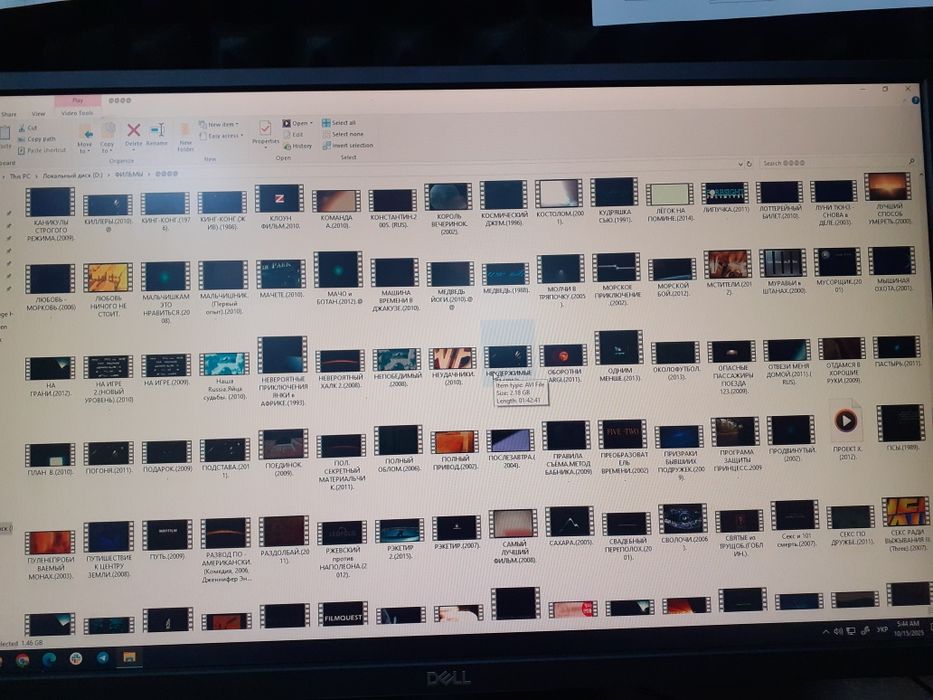
Task: Click Edit in the Open group
Action: click(293, 135)
